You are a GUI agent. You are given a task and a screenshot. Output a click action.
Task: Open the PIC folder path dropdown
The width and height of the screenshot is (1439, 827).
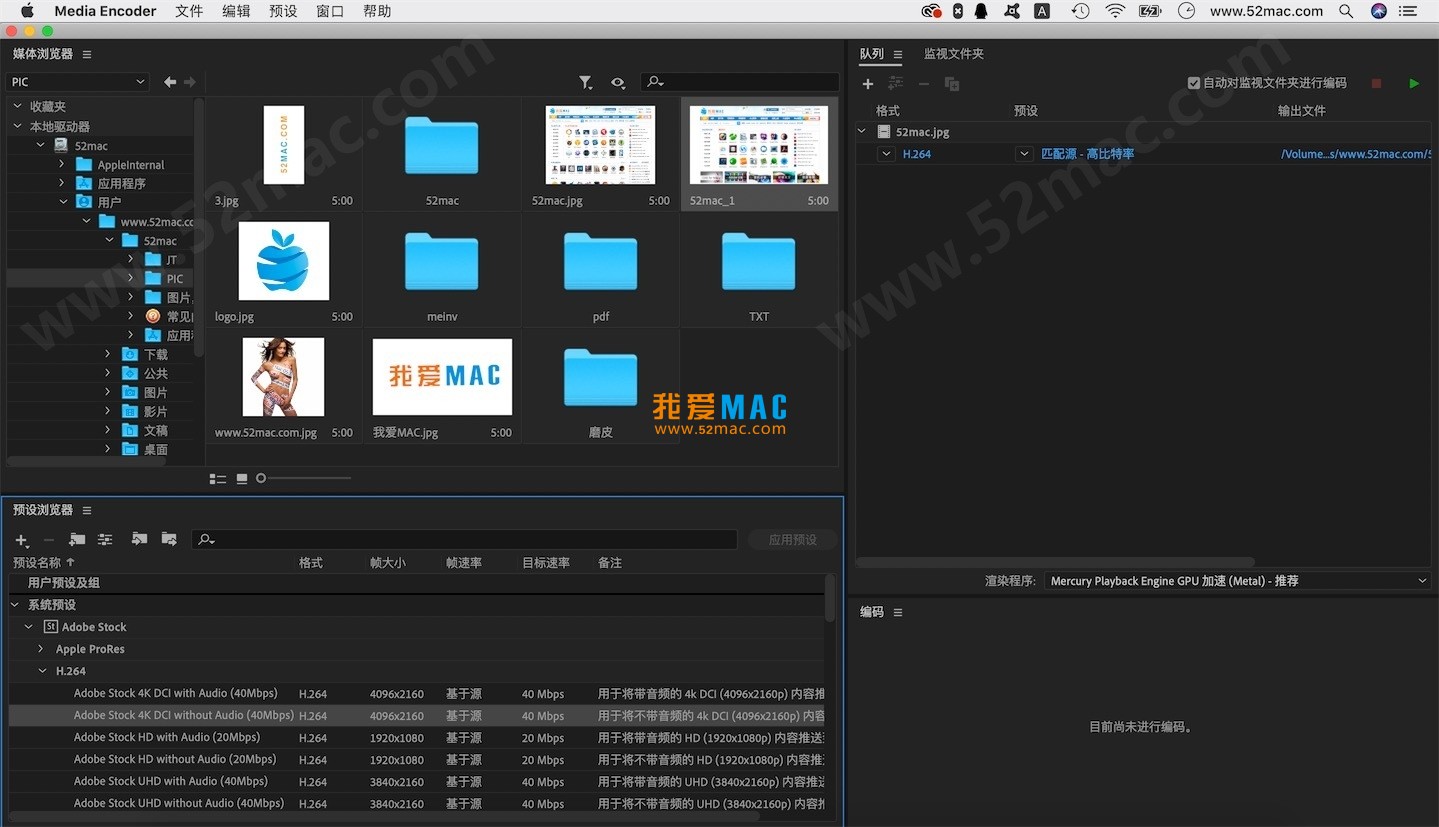[78, 82]
